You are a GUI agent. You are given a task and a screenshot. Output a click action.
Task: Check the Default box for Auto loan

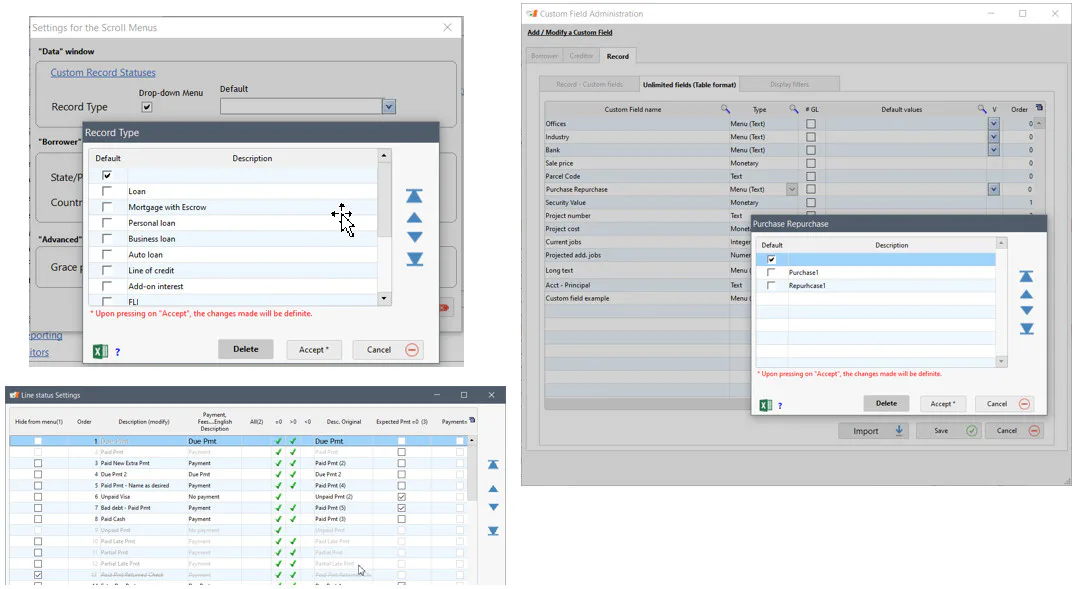(x=106, y=254)
